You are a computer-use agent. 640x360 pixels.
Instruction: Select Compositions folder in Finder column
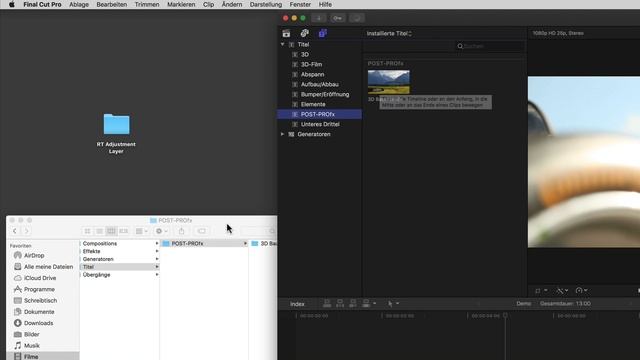point(120,243)
